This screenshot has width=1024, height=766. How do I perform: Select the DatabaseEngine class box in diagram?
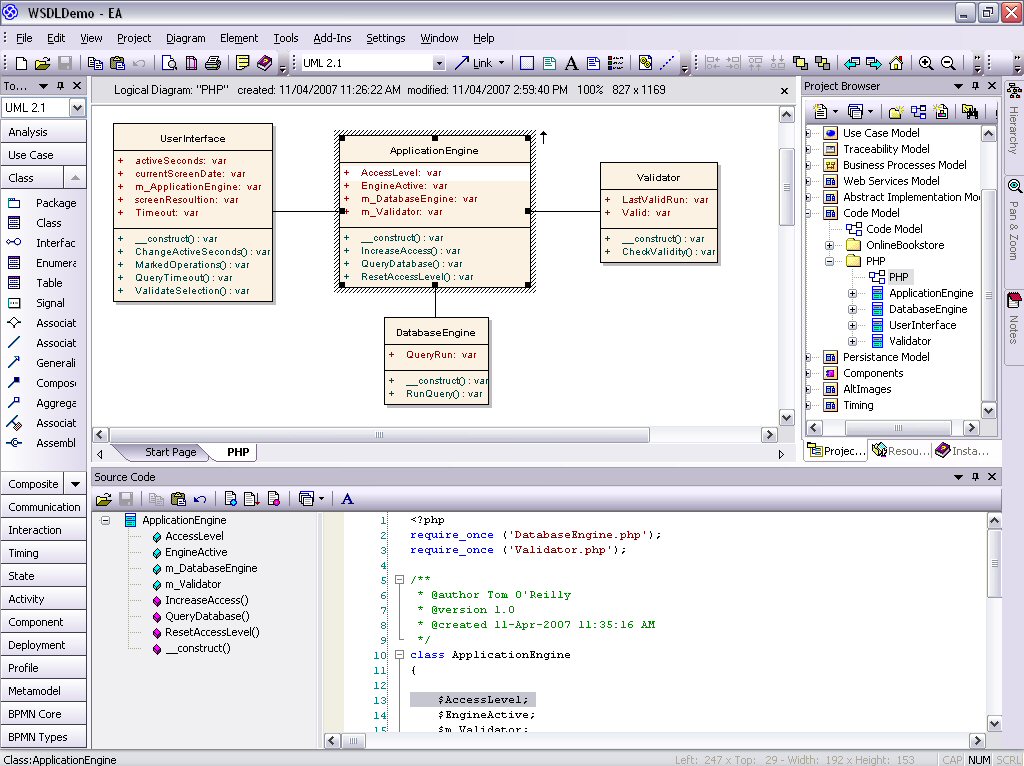(x=436, y=361)
